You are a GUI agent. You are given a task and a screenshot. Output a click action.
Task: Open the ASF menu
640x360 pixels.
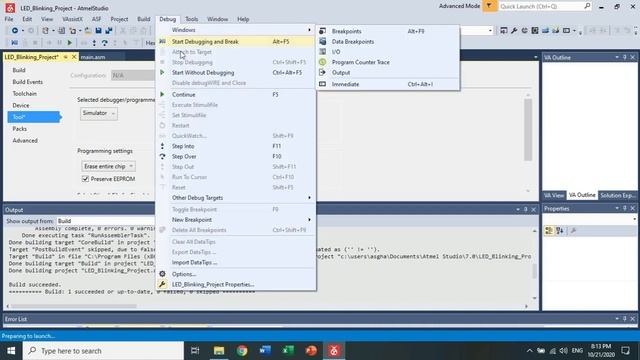click(96, 19)
